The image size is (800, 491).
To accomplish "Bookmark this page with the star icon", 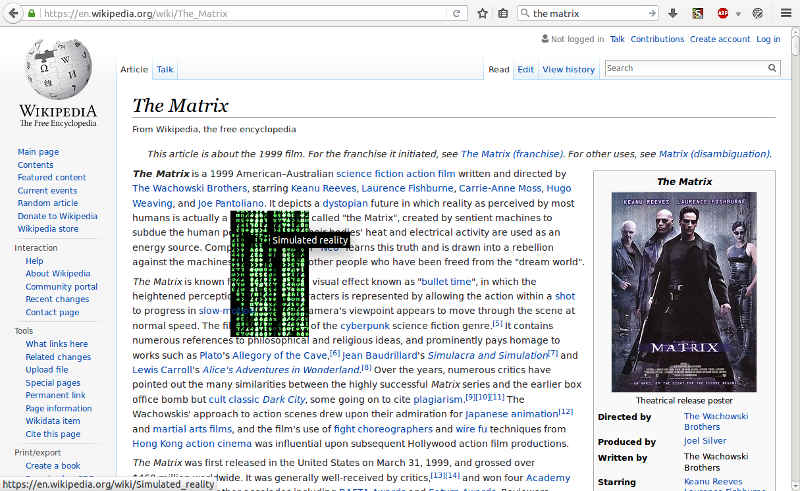I will pos(482,14).
